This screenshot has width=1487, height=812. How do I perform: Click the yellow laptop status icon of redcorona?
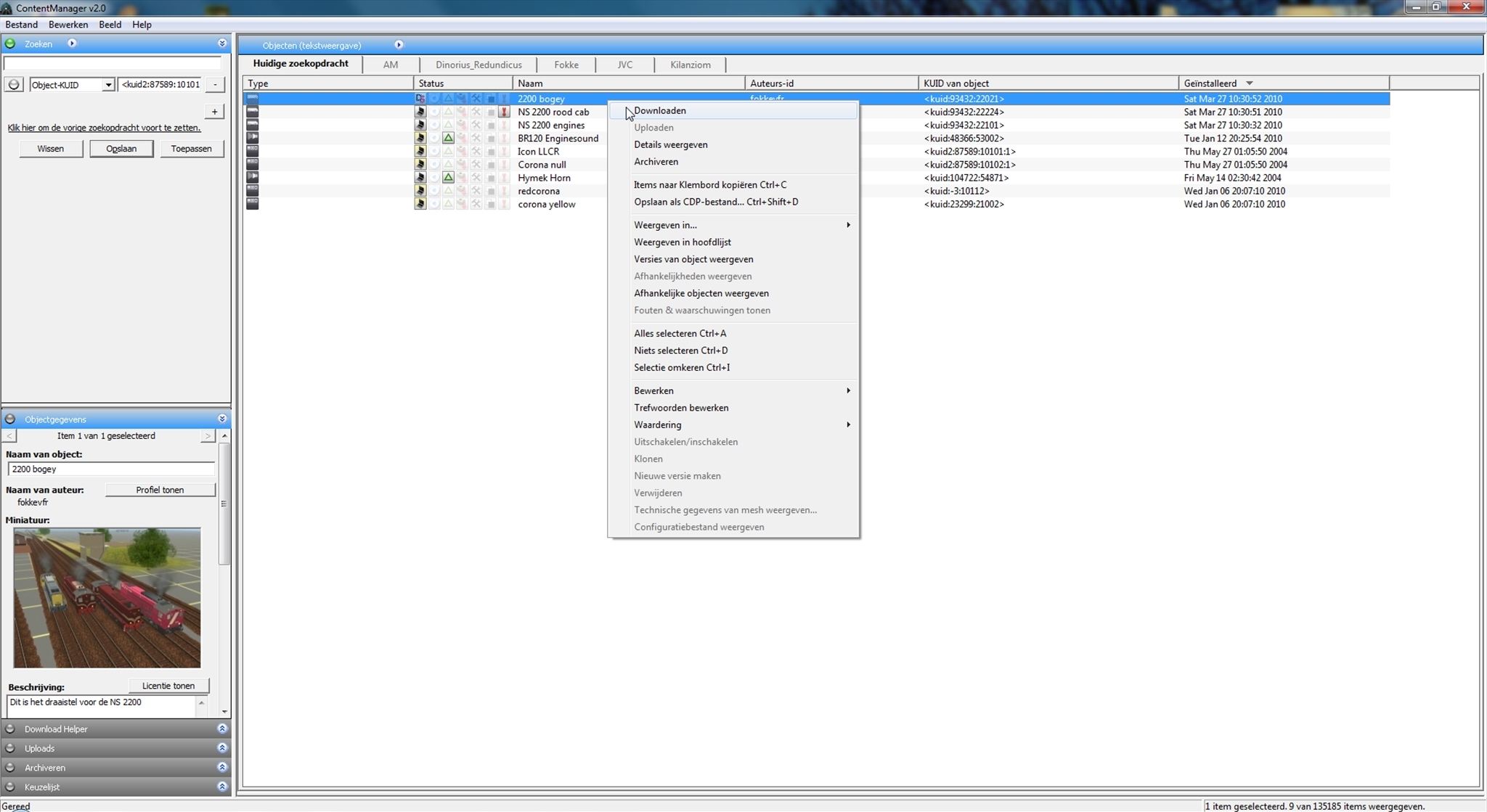click(x=420, y=191)
